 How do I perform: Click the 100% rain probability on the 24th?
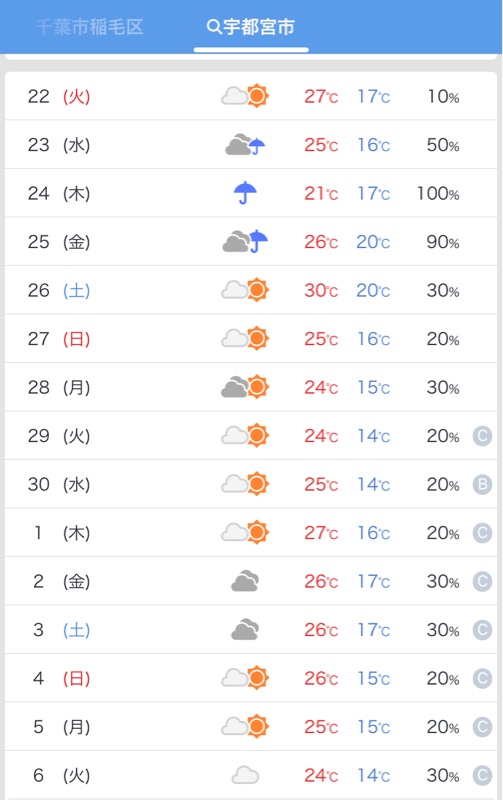(x=438, y=193)
